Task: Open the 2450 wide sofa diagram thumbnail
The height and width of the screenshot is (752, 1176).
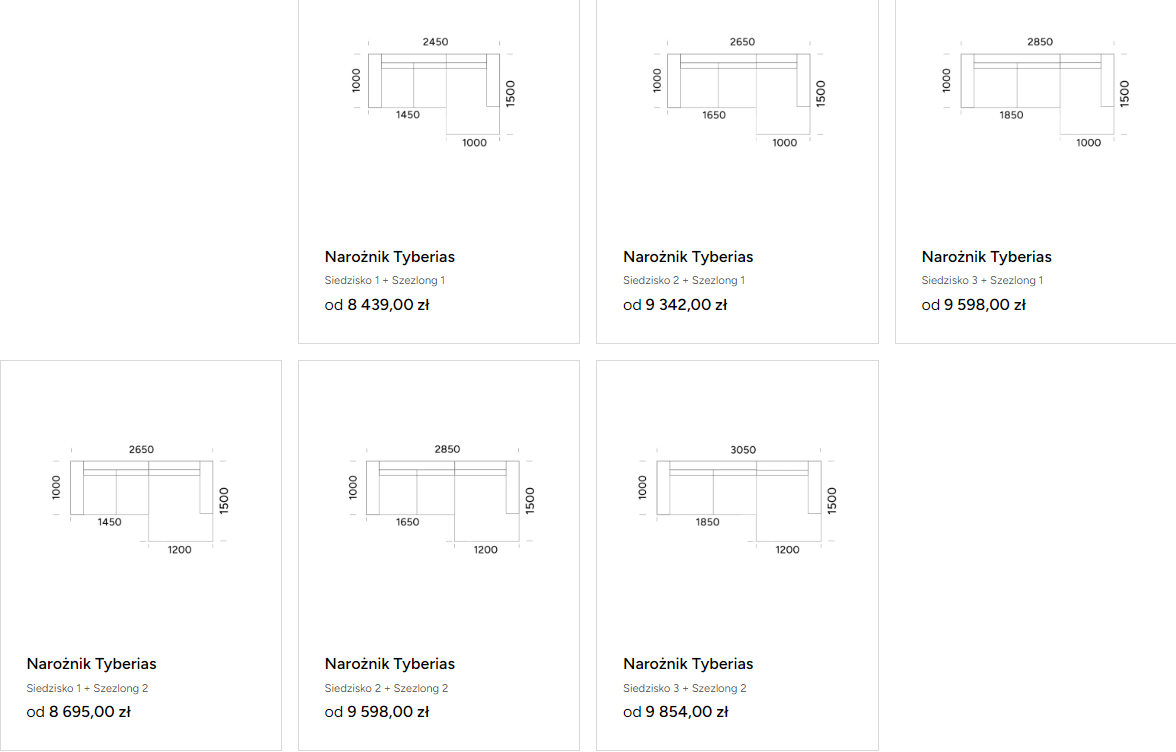Action: pyautogui.click(x=434, y=92)
